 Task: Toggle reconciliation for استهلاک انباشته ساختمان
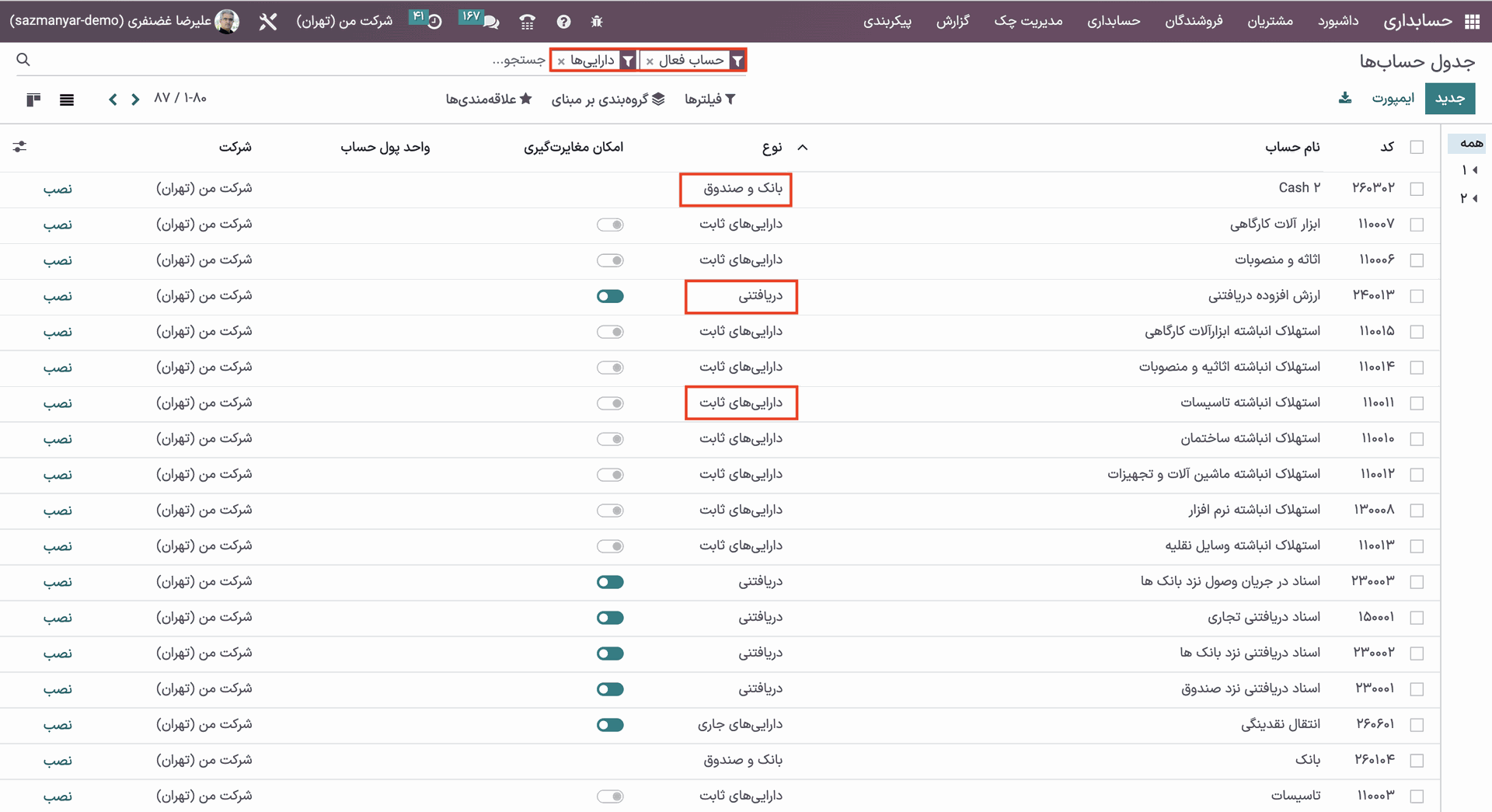point(610,439)
